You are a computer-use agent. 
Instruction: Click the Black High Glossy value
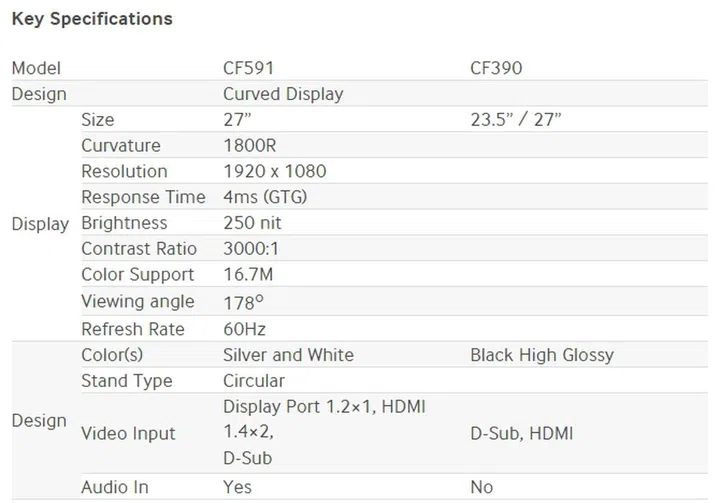541,355
